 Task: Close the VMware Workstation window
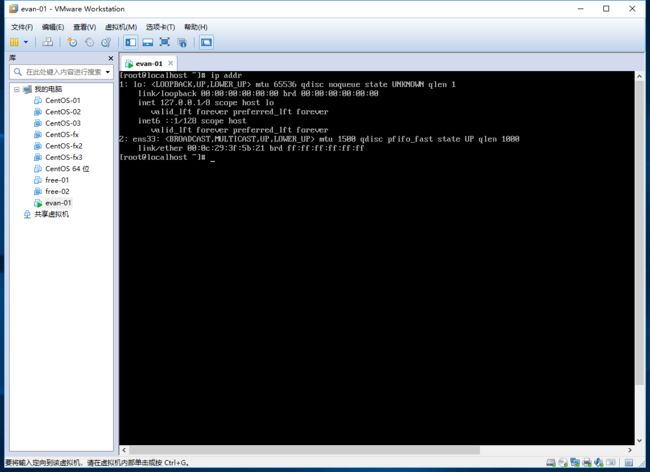(632, 9)
